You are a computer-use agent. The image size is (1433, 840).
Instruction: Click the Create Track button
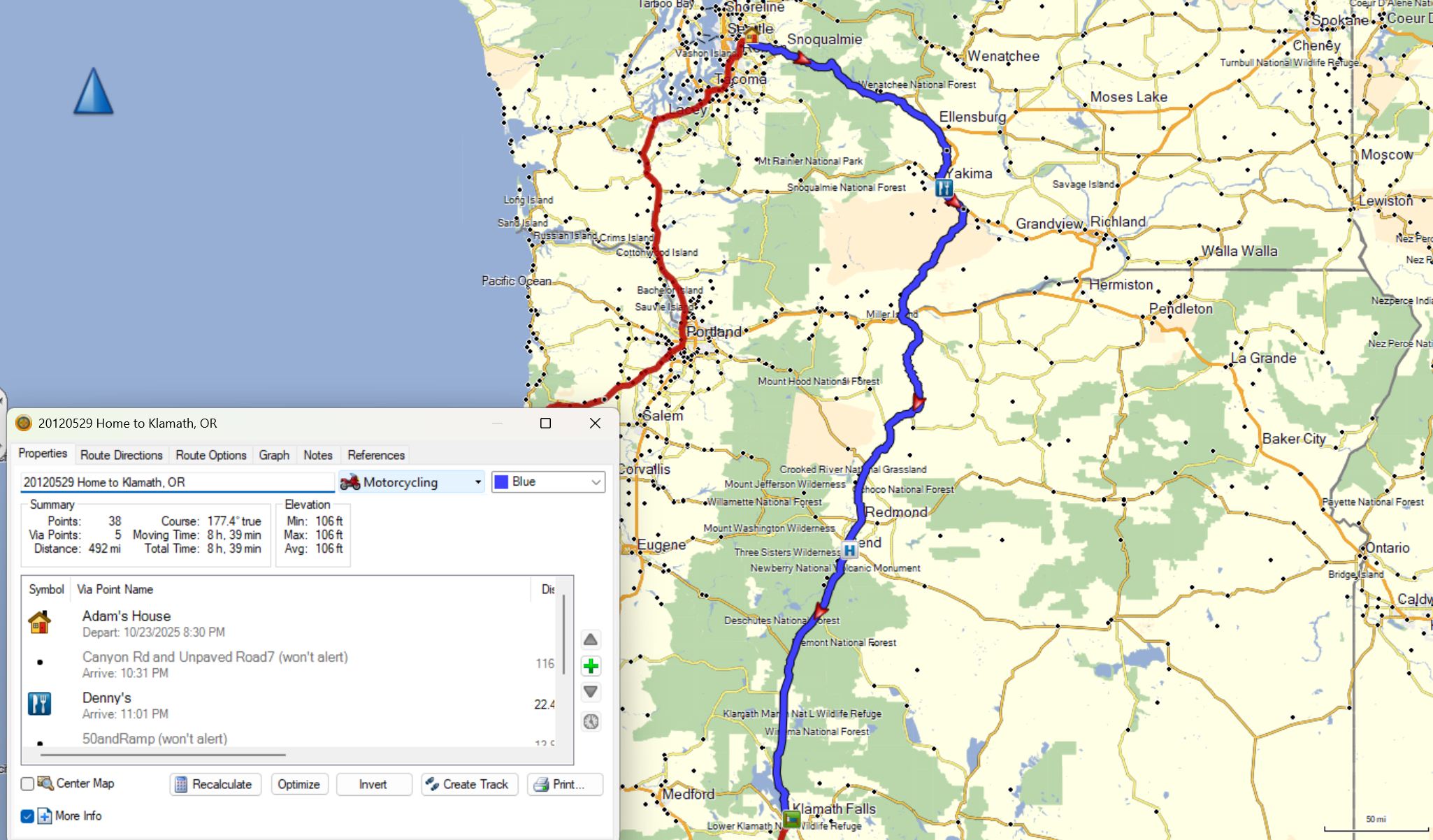pyautogui.click(x=469, y=784)
